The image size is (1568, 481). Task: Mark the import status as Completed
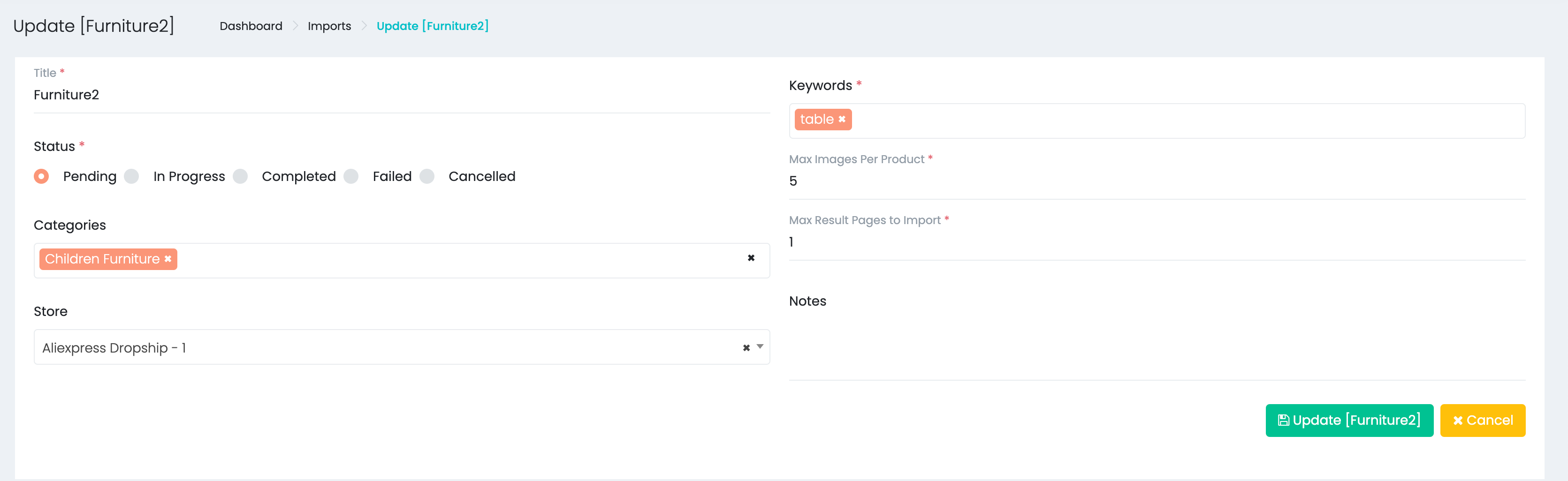click(x=240, y=176)
